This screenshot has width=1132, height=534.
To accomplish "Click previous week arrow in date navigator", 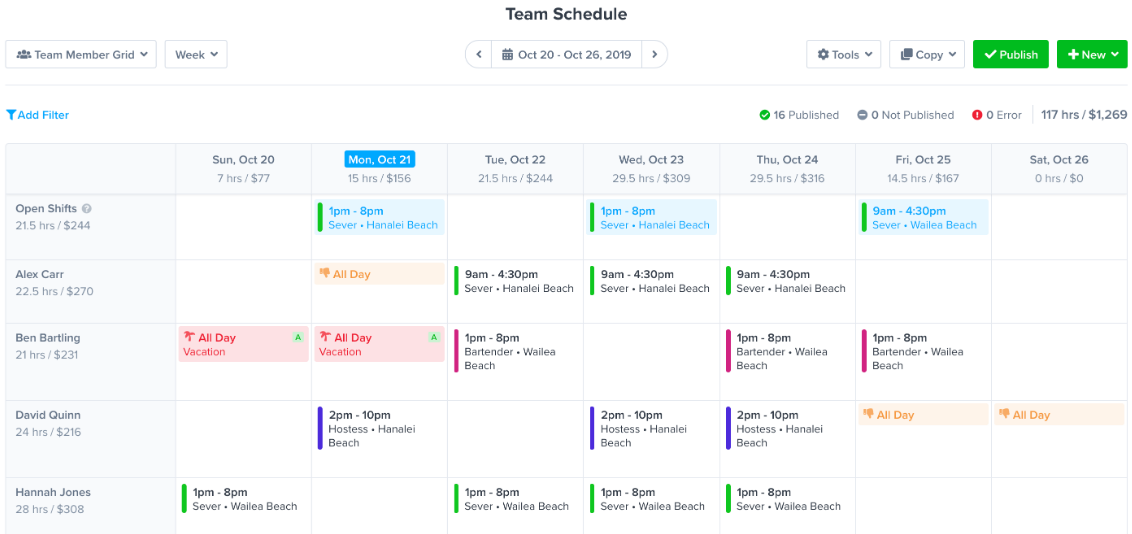I will [x=479, y=55].
